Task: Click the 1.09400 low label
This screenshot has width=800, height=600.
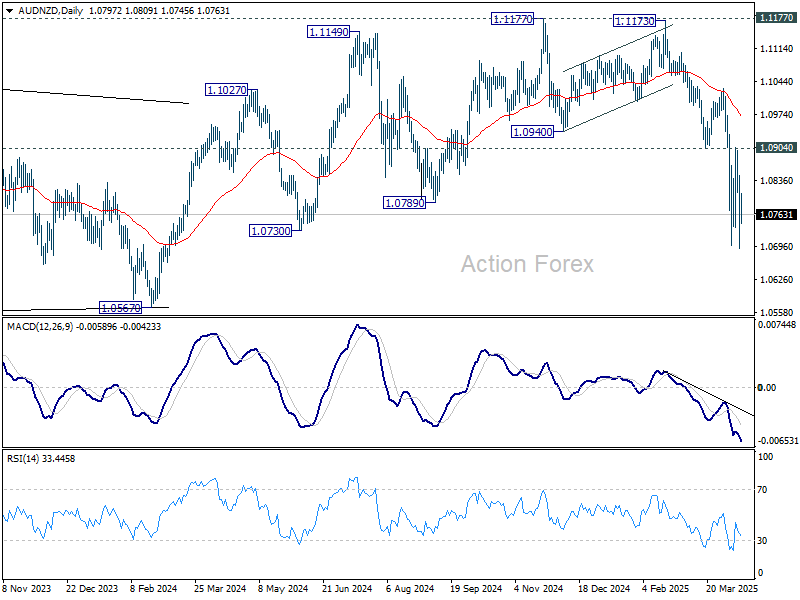Action: click(x=533, y=132)
